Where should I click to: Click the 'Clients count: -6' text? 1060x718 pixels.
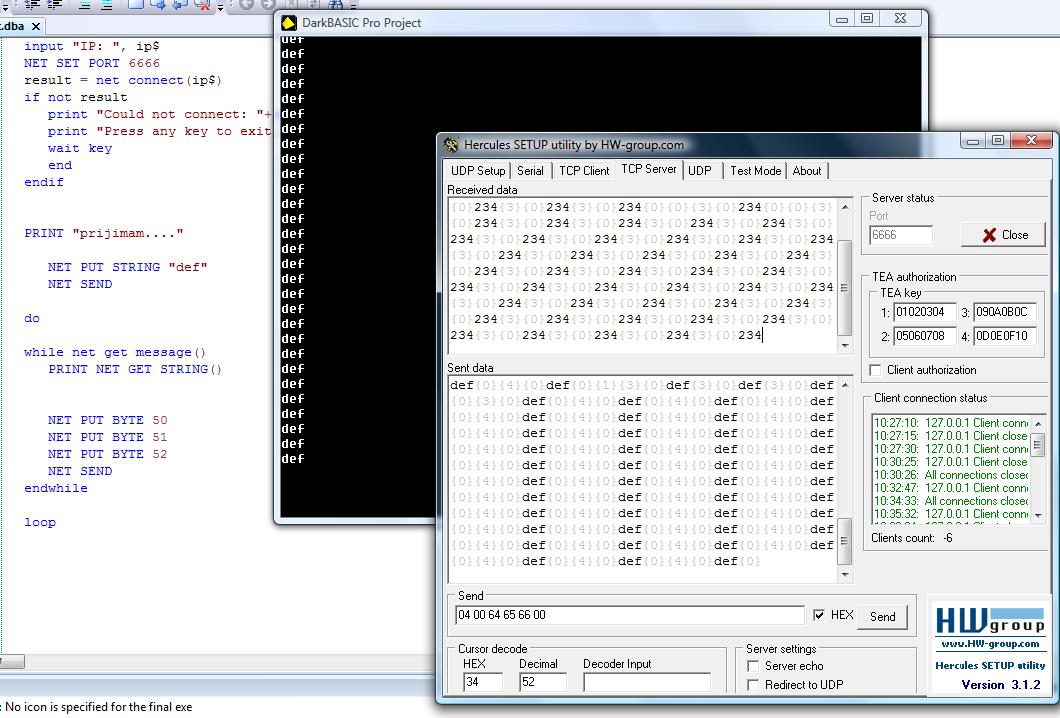coord(911,537)
